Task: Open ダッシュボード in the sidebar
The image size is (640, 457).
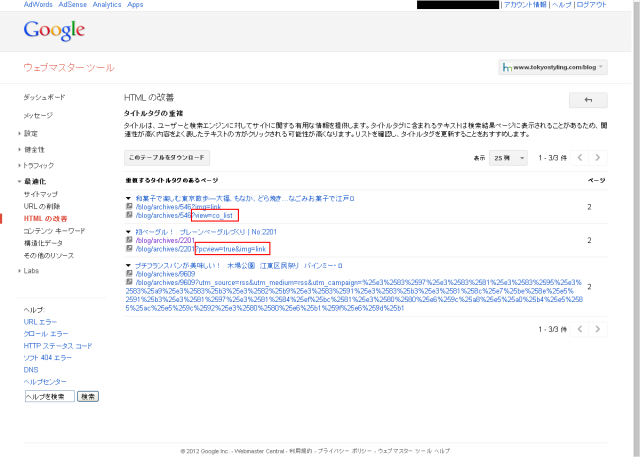Action: point(44,97)
